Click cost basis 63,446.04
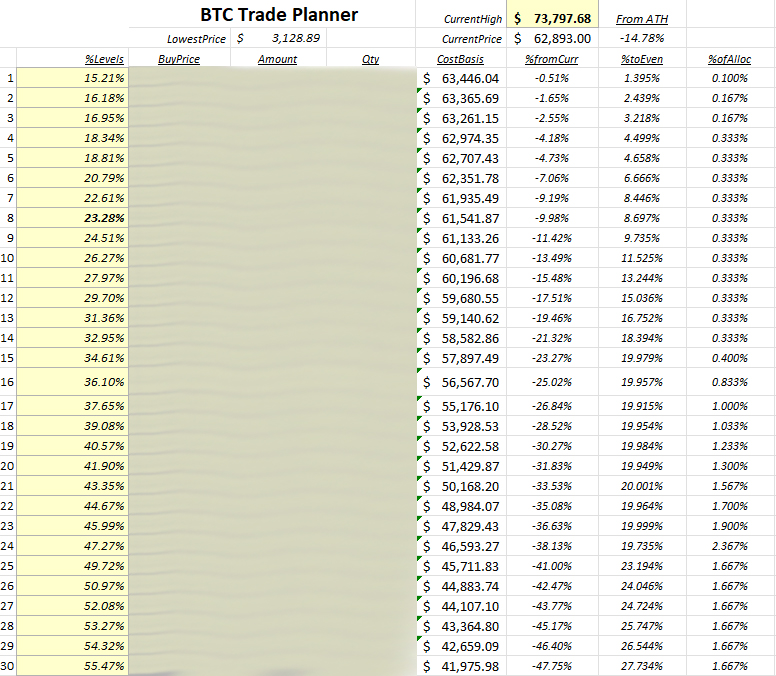This screenshot has width=776, height=676. [x=461, y=78]
